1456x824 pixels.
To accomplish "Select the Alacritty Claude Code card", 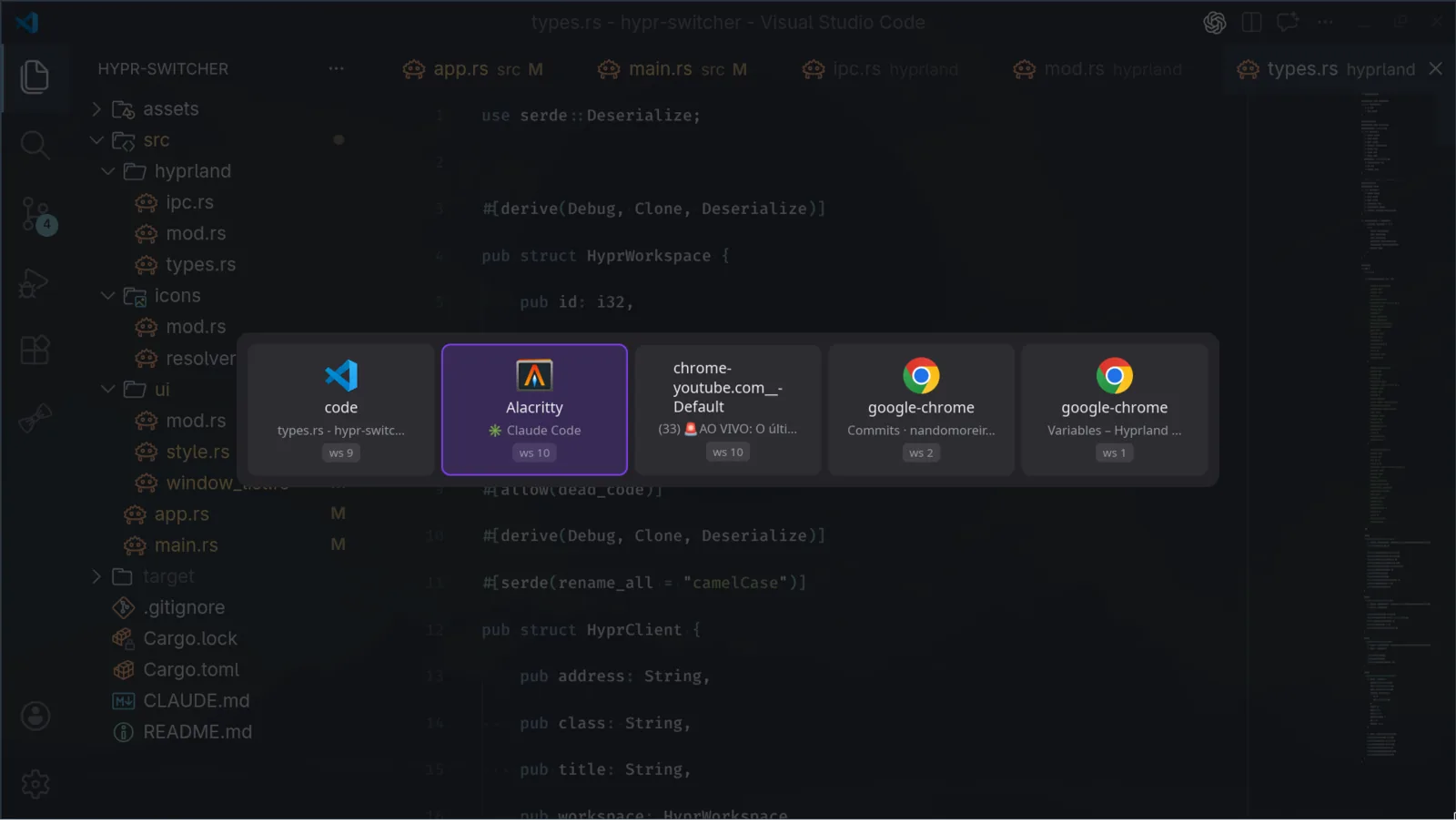I will [534, 410].
